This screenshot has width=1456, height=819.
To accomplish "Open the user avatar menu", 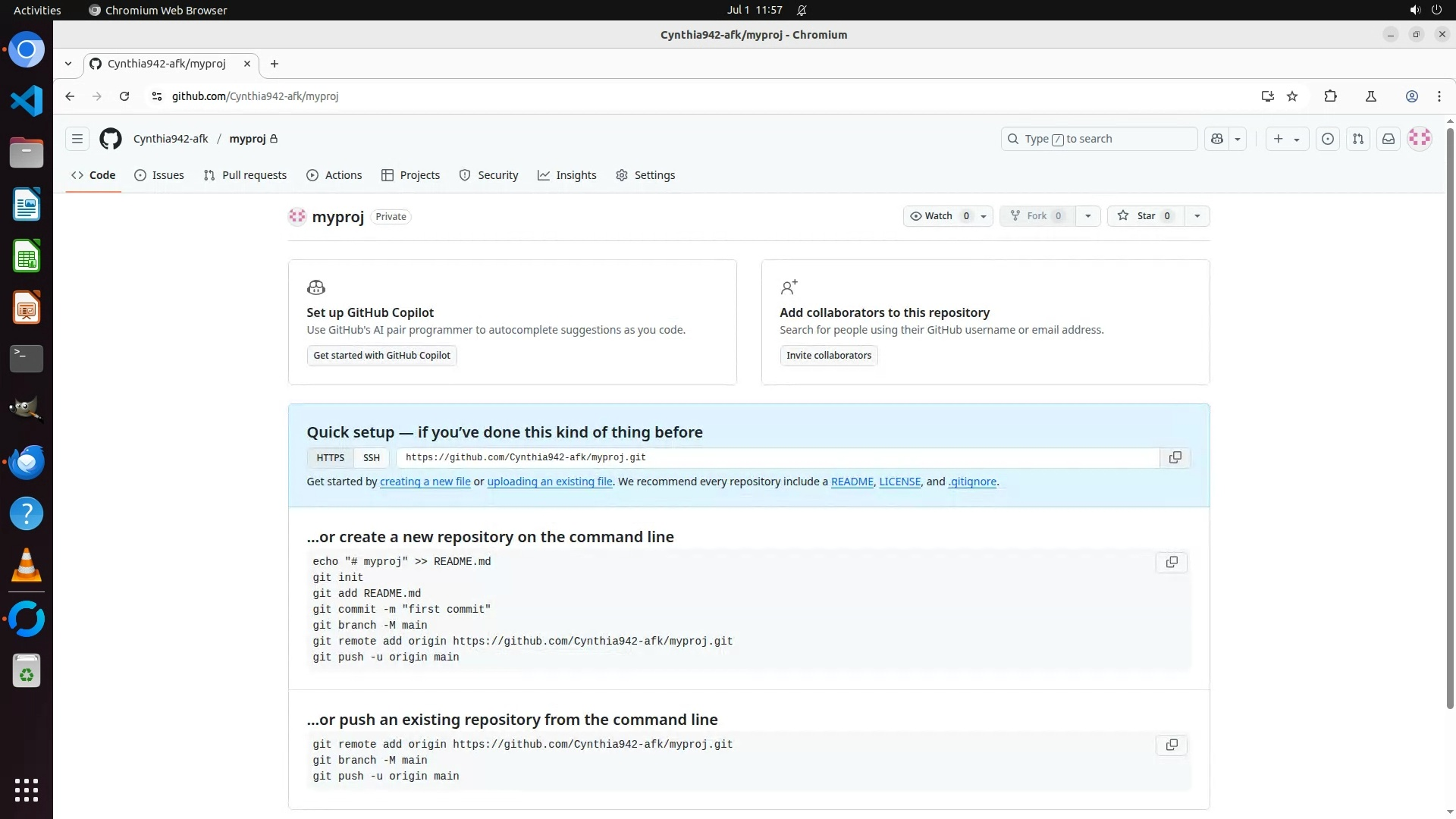I will pyautogui.click(x=1419, y=139).
